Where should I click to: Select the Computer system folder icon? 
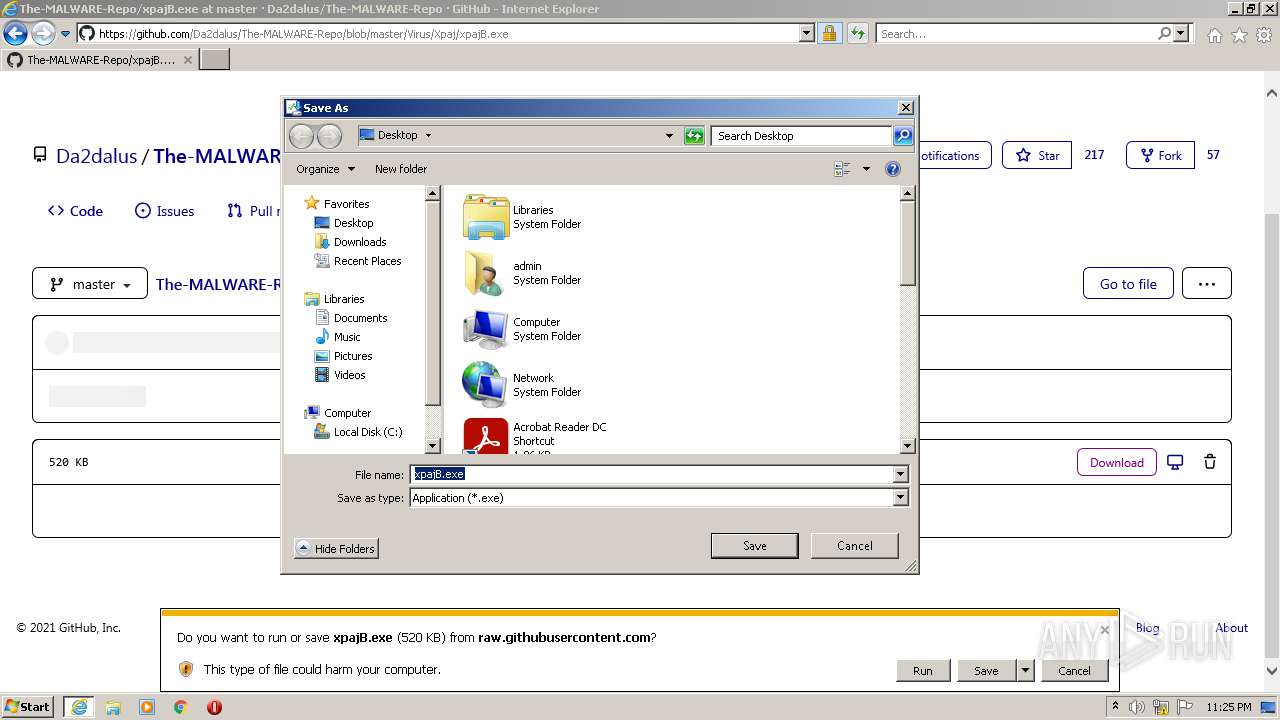tap(486, 329)
